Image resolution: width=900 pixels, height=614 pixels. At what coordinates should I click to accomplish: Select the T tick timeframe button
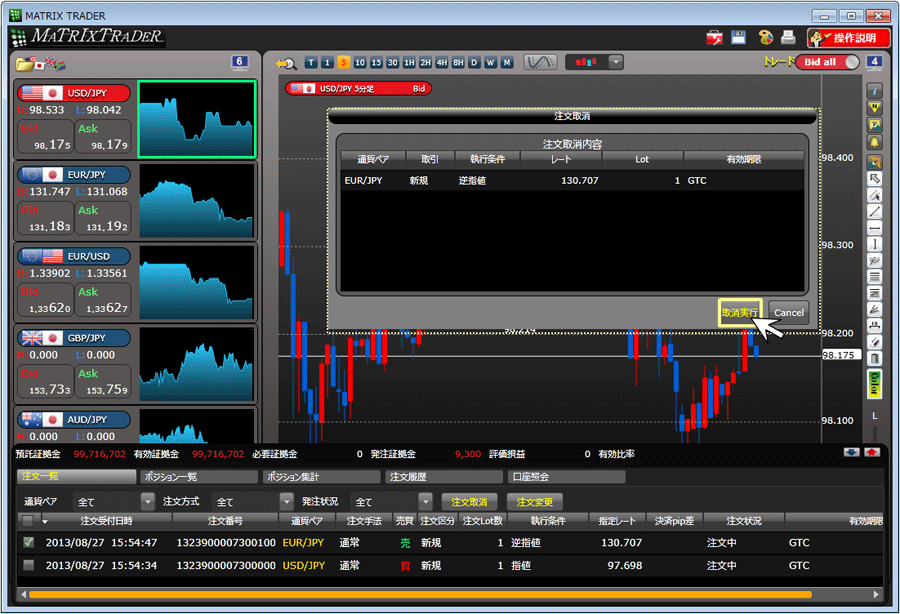311,63
